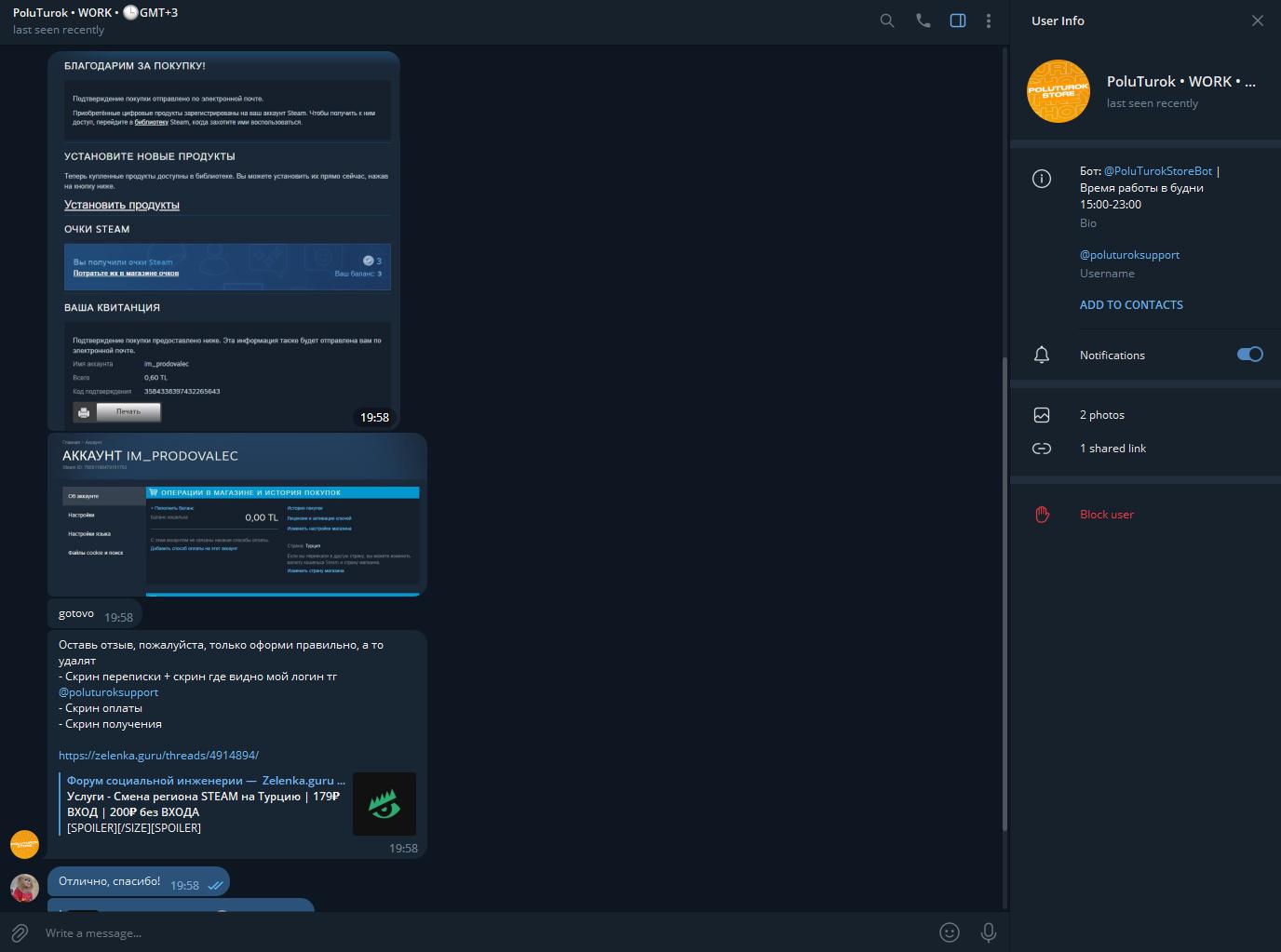Click the attach file paperclip icon
Viewport: 1281px width, 952px height.
coord(20,932)
